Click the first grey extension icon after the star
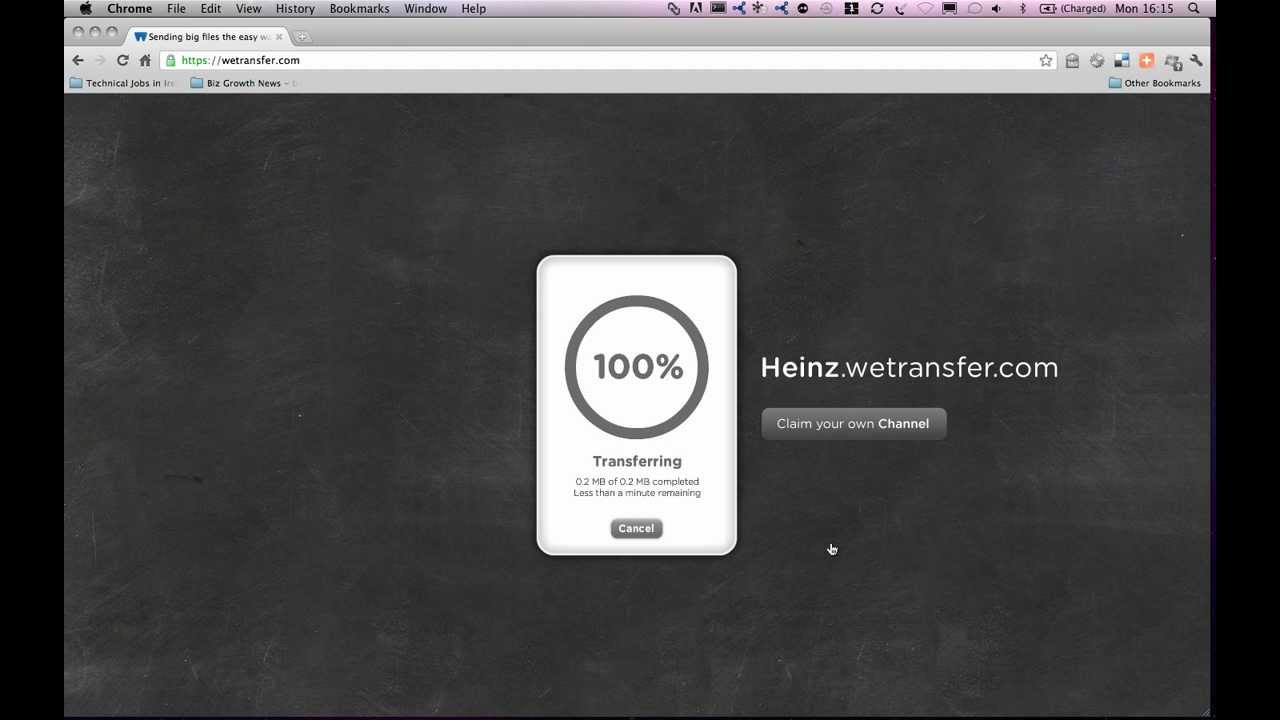Image resolution: width=1280 pixels, height=720 pixels. [1072, 61]
